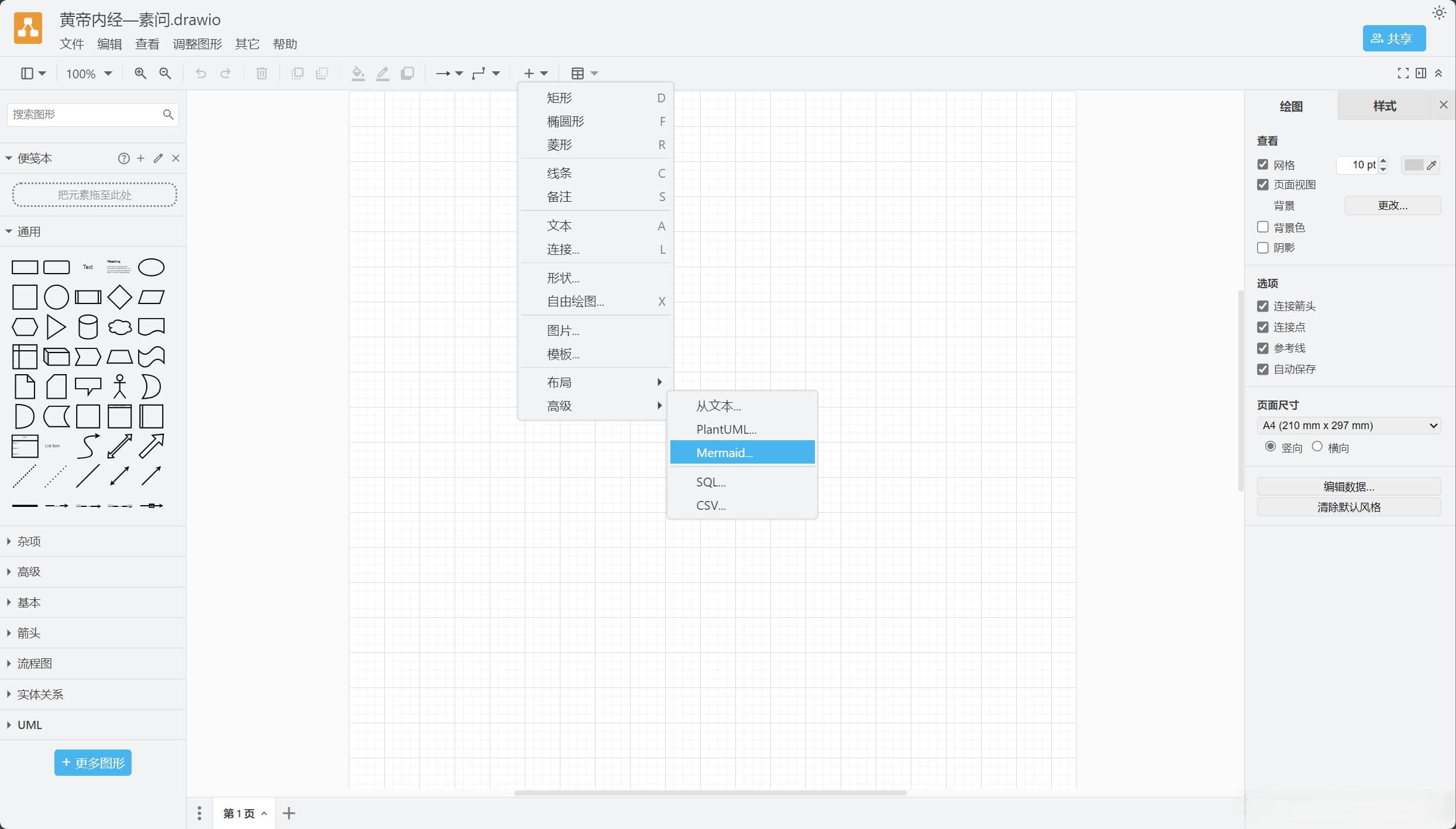Open the table insert dropdown
This screenshot has width=1456, height=829.
584,73
